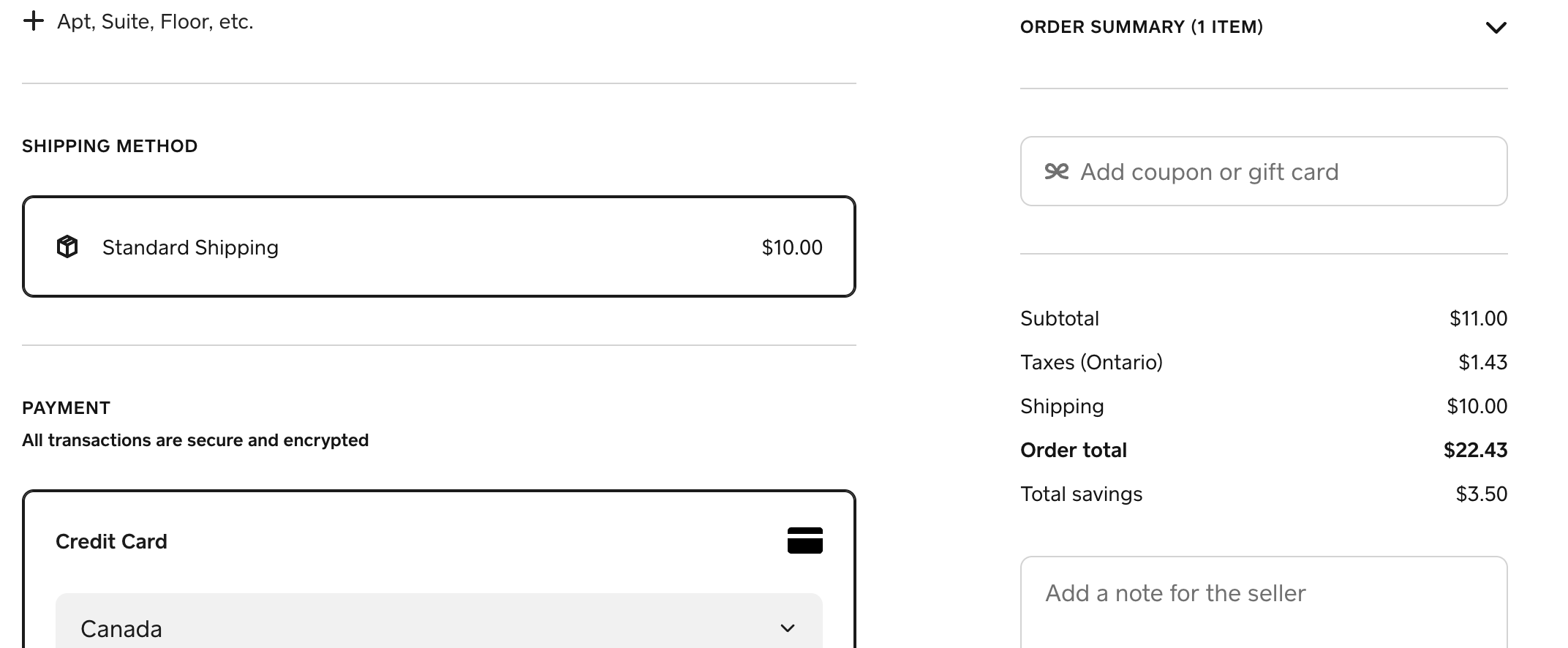Click the SHIPPING METHOD heading
Viewport: 1568px width, 648px height.
[x=110, y=146]
